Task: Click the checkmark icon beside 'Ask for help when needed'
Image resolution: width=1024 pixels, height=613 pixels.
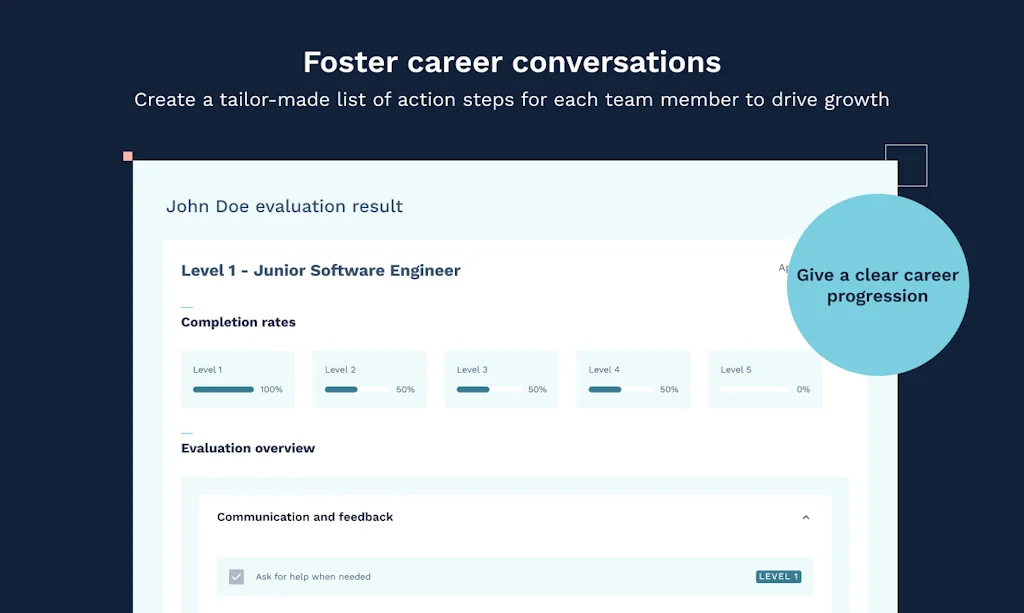Action: point(236,576)
